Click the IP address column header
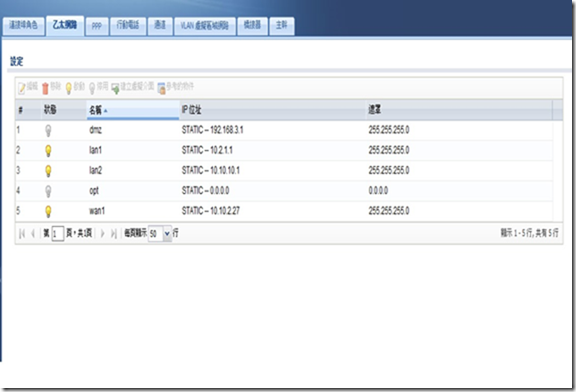Viewport: 576px width, 392px height. [x=273, y=110]
